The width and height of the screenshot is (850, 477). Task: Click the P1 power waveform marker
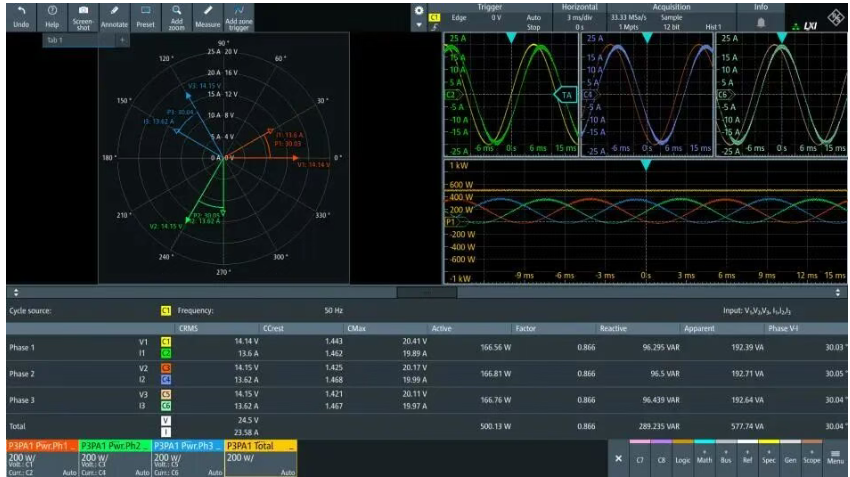pos(452,222)
